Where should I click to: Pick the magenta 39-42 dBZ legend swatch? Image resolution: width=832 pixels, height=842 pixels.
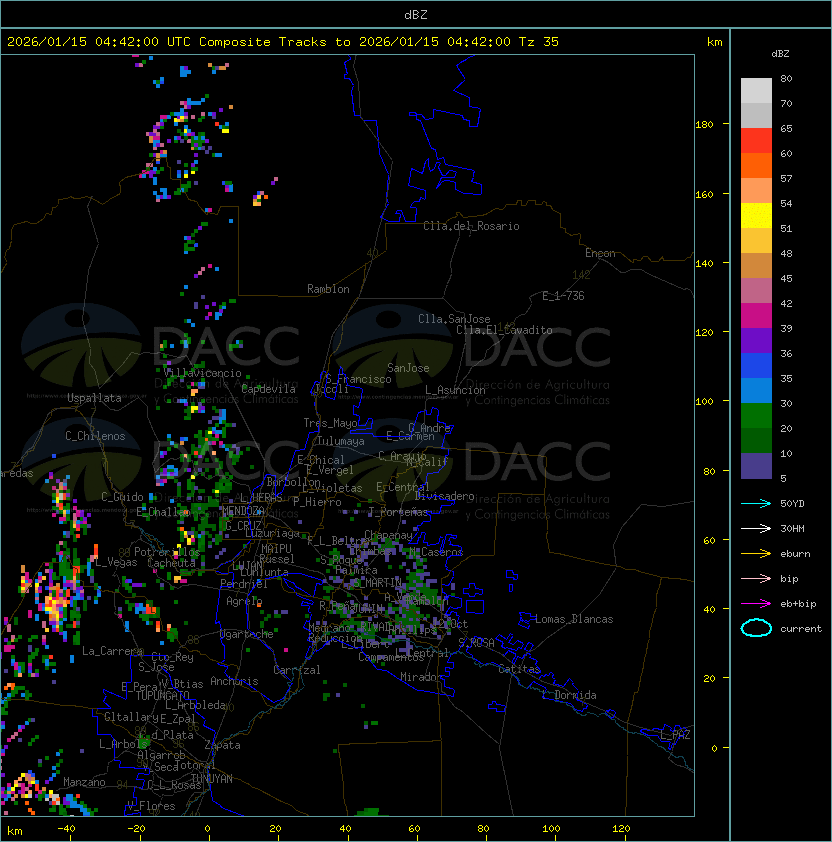click(756, 316)
